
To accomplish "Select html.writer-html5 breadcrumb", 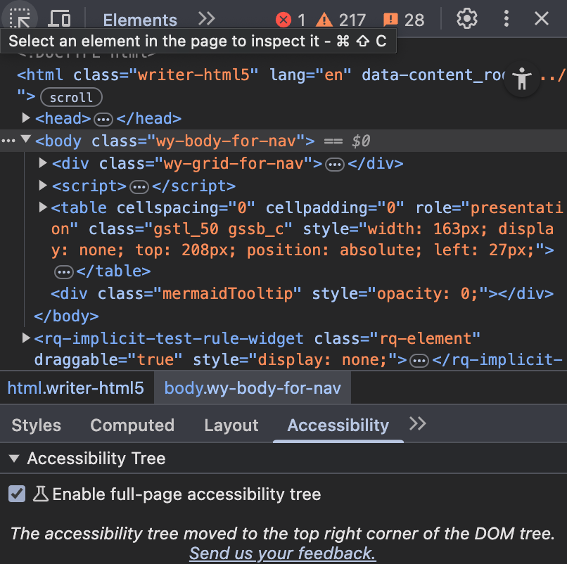I will click(76, 388).
